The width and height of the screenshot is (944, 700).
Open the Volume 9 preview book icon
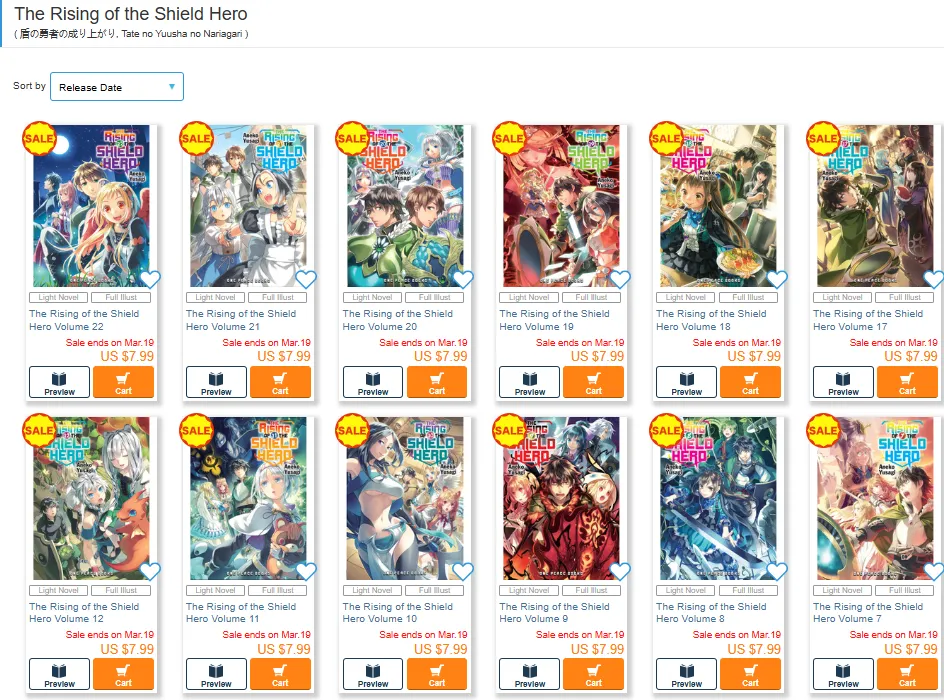pos(530,674)
